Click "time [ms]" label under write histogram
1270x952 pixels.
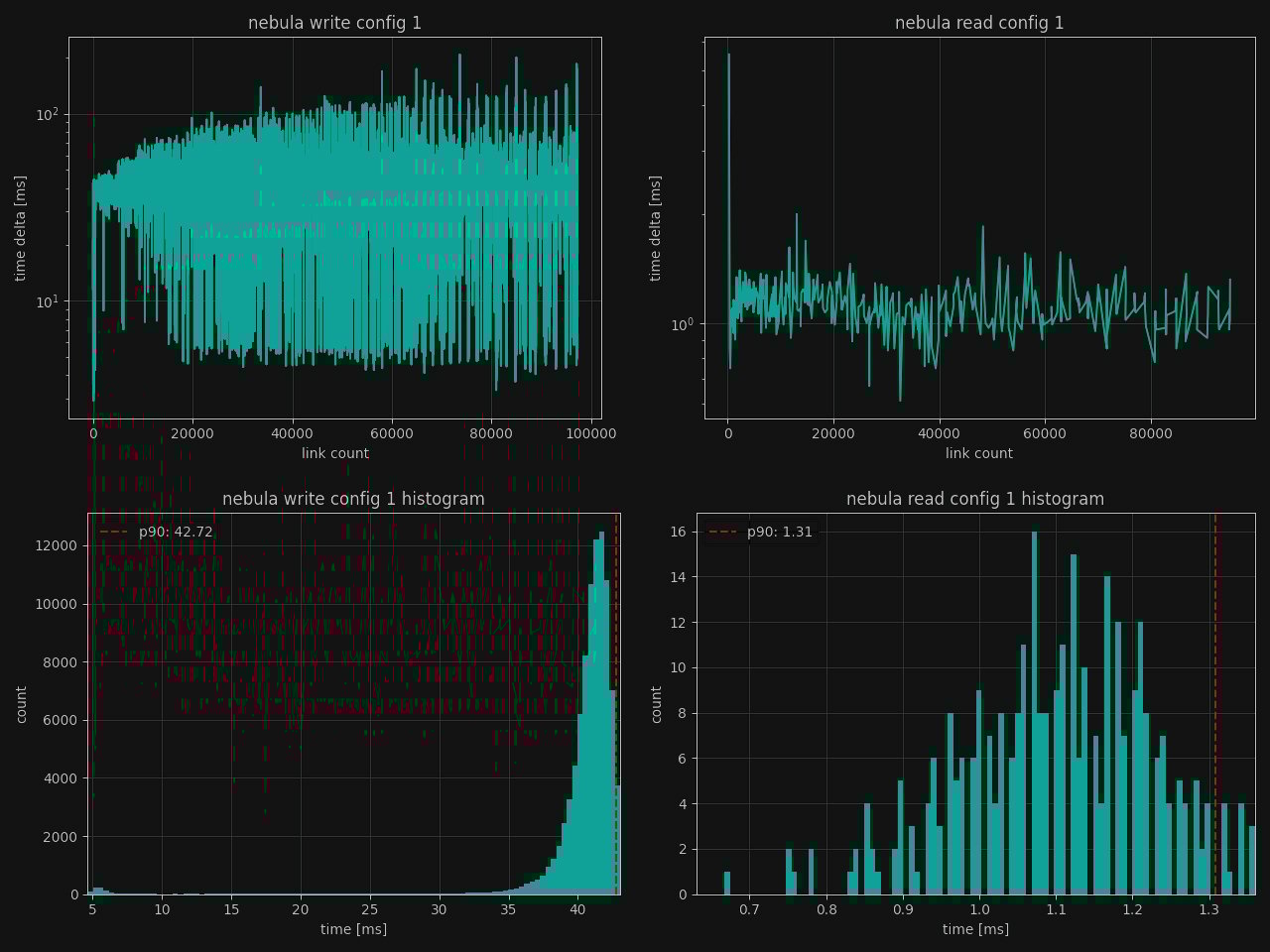[353, 929]
